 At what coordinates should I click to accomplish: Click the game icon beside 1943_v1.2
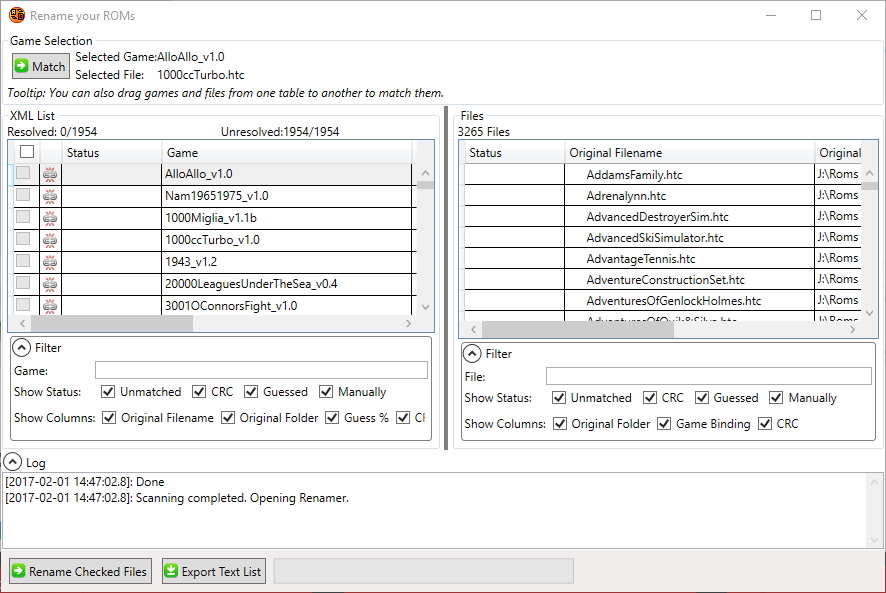[50, 262]
